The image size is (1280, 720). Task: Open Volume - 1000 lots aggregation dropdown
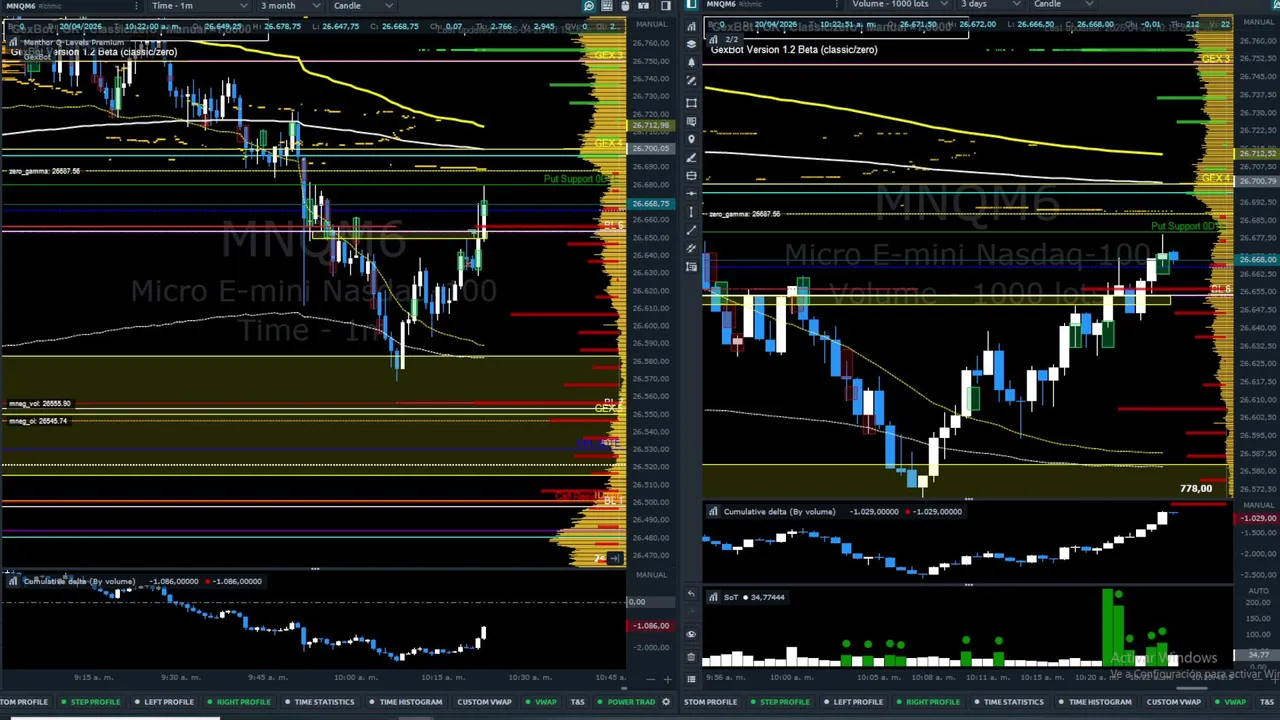tap(898, 5)
